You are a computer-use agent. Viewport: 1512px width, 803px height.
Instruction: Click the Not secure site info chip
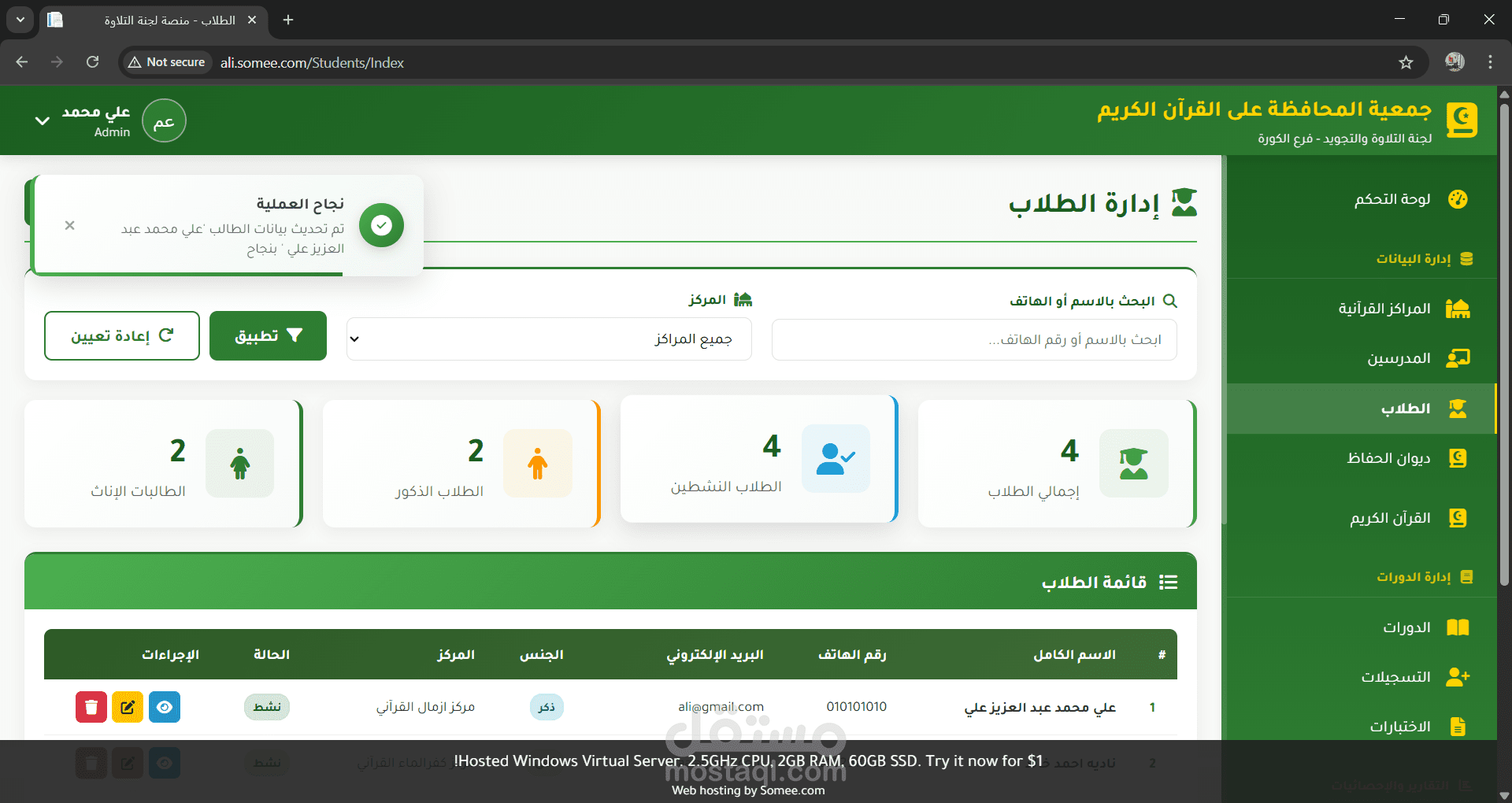167,62
